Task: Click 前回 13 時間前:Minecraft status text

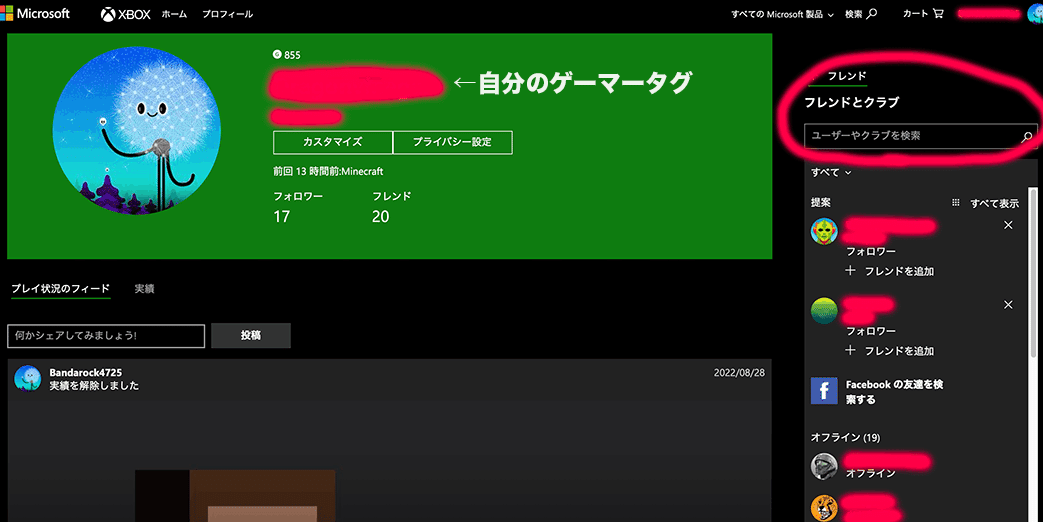Action: click(328, 172)
